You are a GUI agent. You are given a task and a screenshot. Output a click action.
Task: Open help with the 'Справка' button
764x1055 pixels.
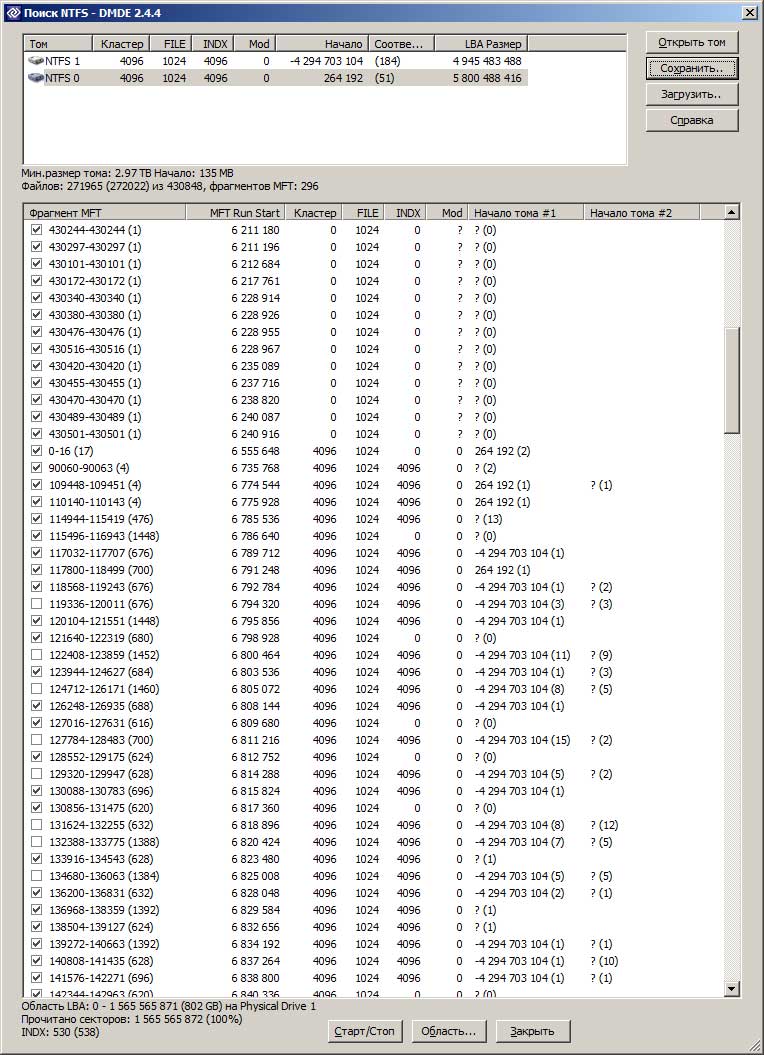(692, 120)
